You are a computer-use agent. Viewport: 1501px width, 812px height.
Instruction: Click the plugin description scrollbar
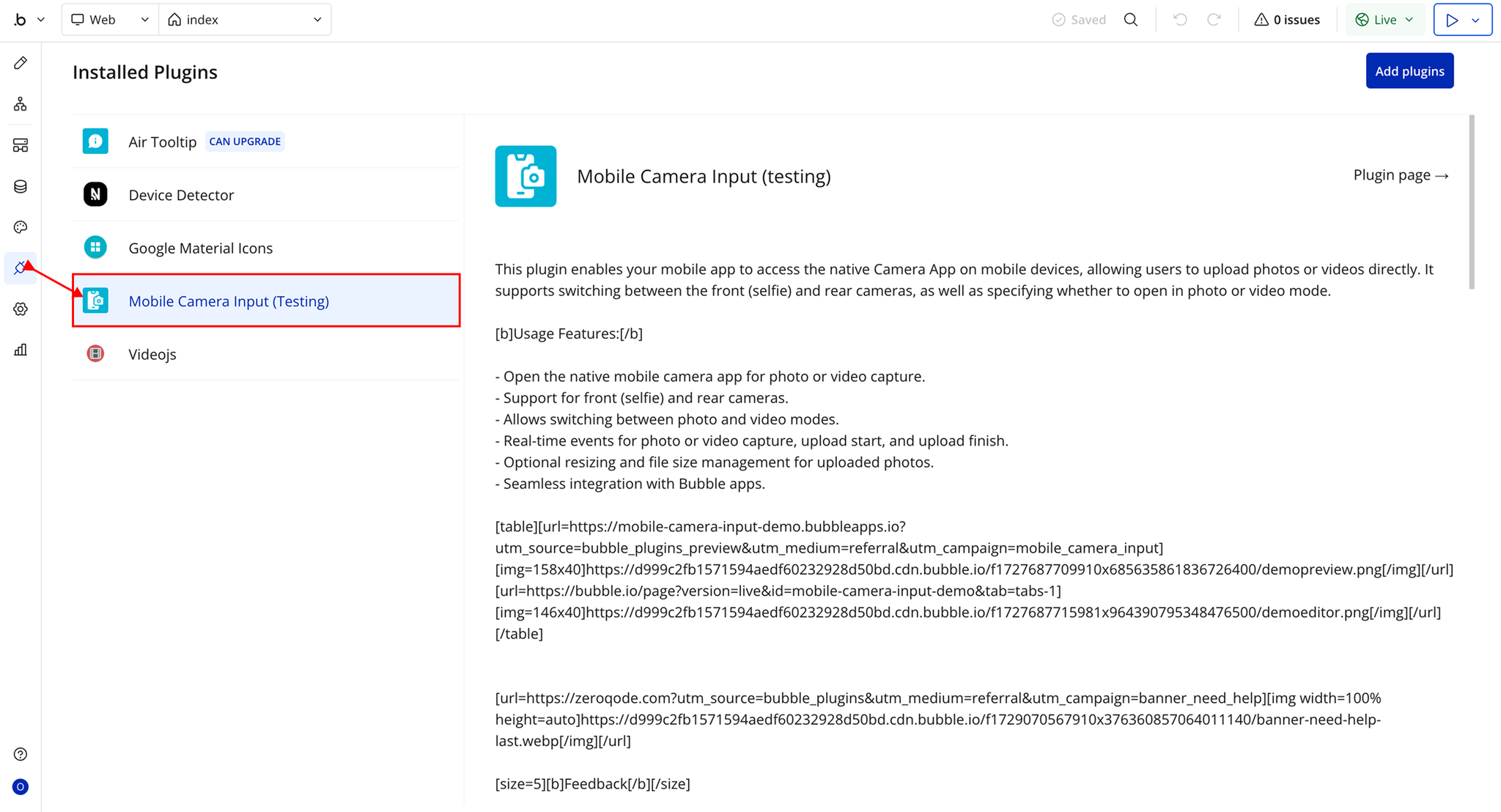[x=1471, y=202]
